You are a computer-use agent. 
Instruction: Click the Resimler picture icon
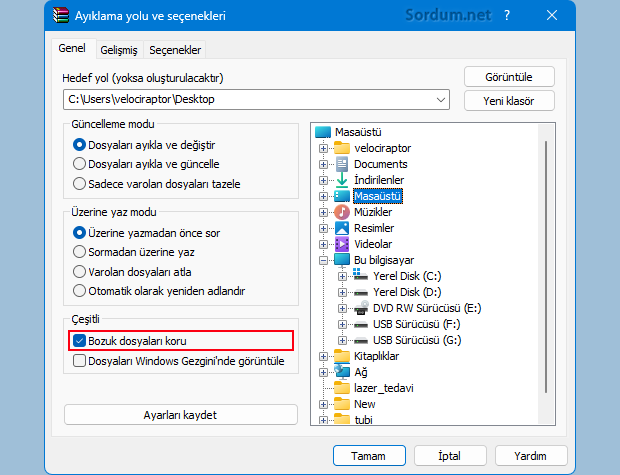coord(342,228)
